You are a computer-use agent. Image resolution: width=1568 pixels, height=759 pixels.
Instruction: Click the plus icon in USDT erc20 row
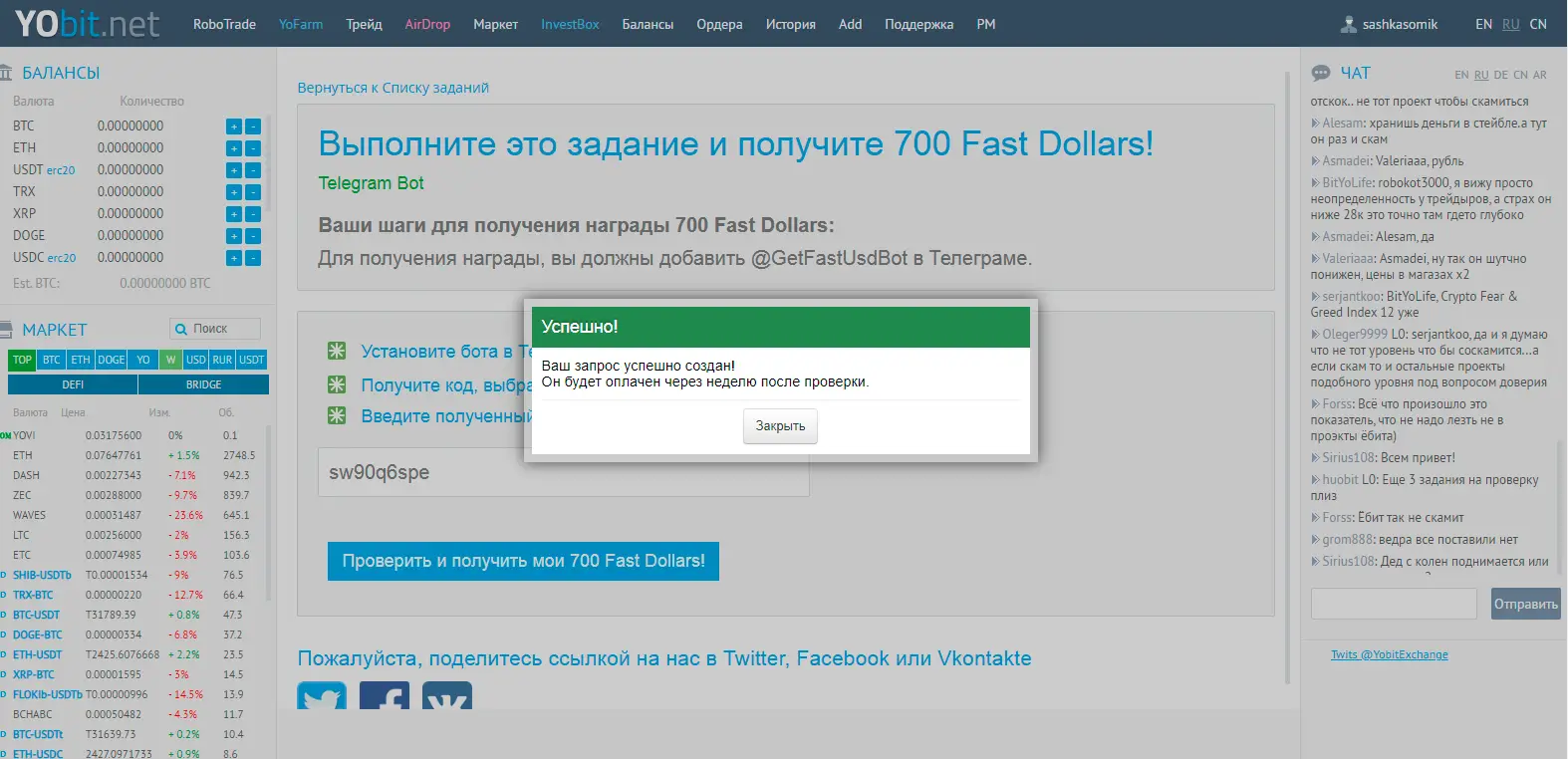click(234, 170)
